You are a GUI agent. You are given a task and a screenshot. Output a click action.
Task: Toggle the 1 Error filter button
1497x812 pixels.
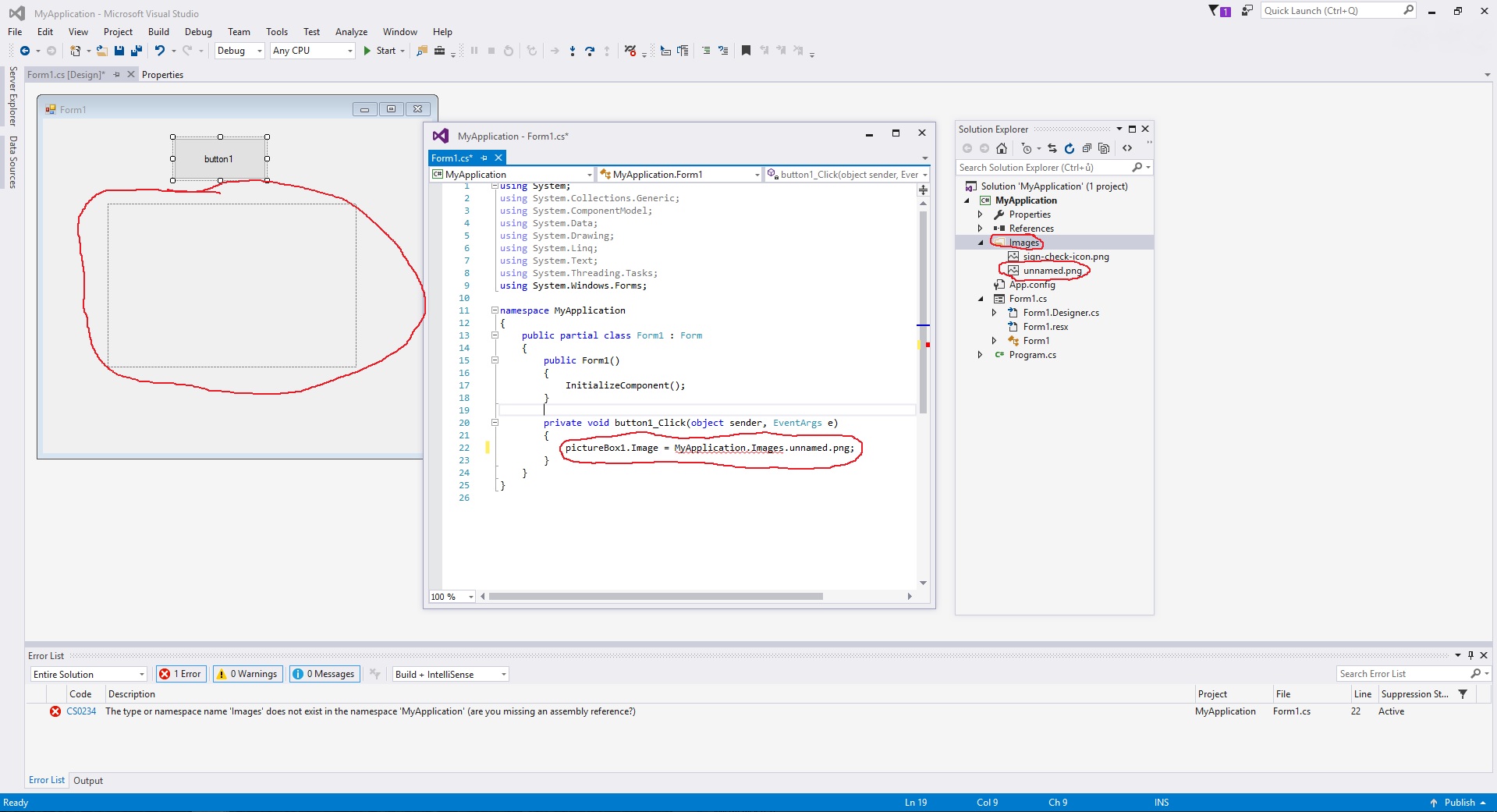tap(181, 674)
